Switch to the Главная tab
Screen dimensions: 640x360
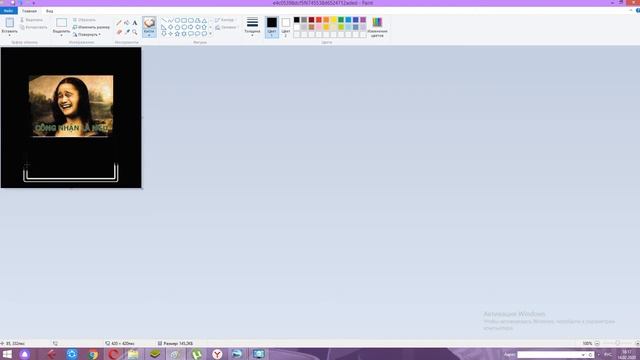tap(29, 11)
